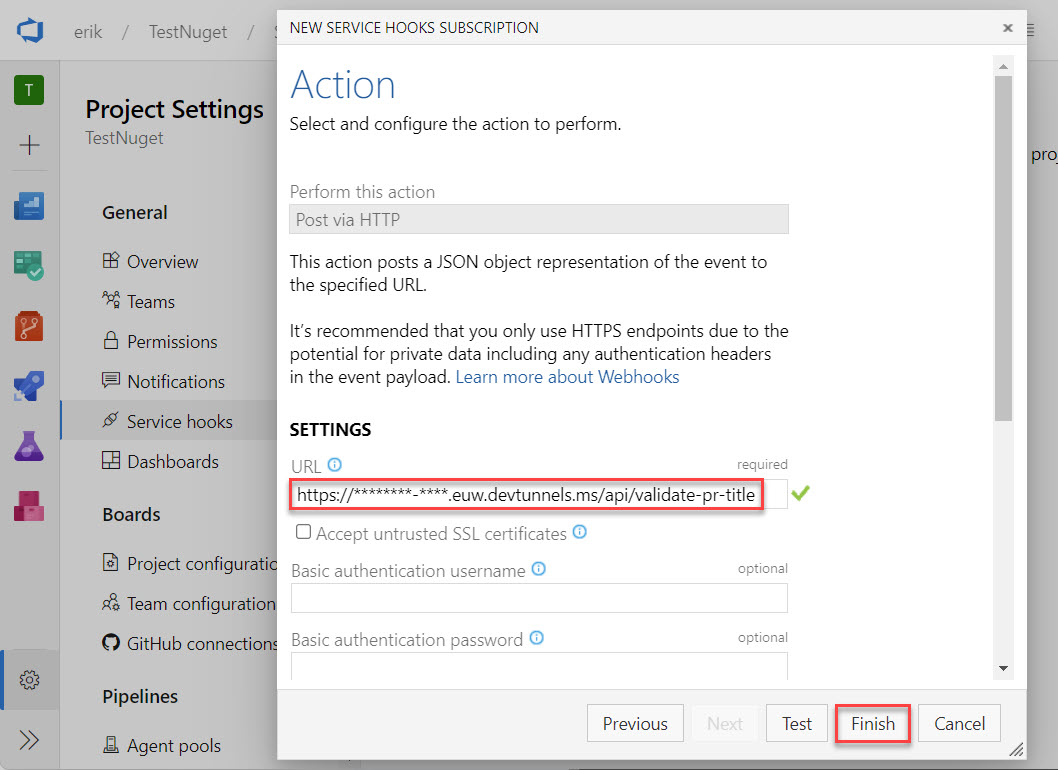Click the plus icon in left sidebar
Image resolution: width=1058 pixels, height=770 pixels.
[x=29, y=145]
